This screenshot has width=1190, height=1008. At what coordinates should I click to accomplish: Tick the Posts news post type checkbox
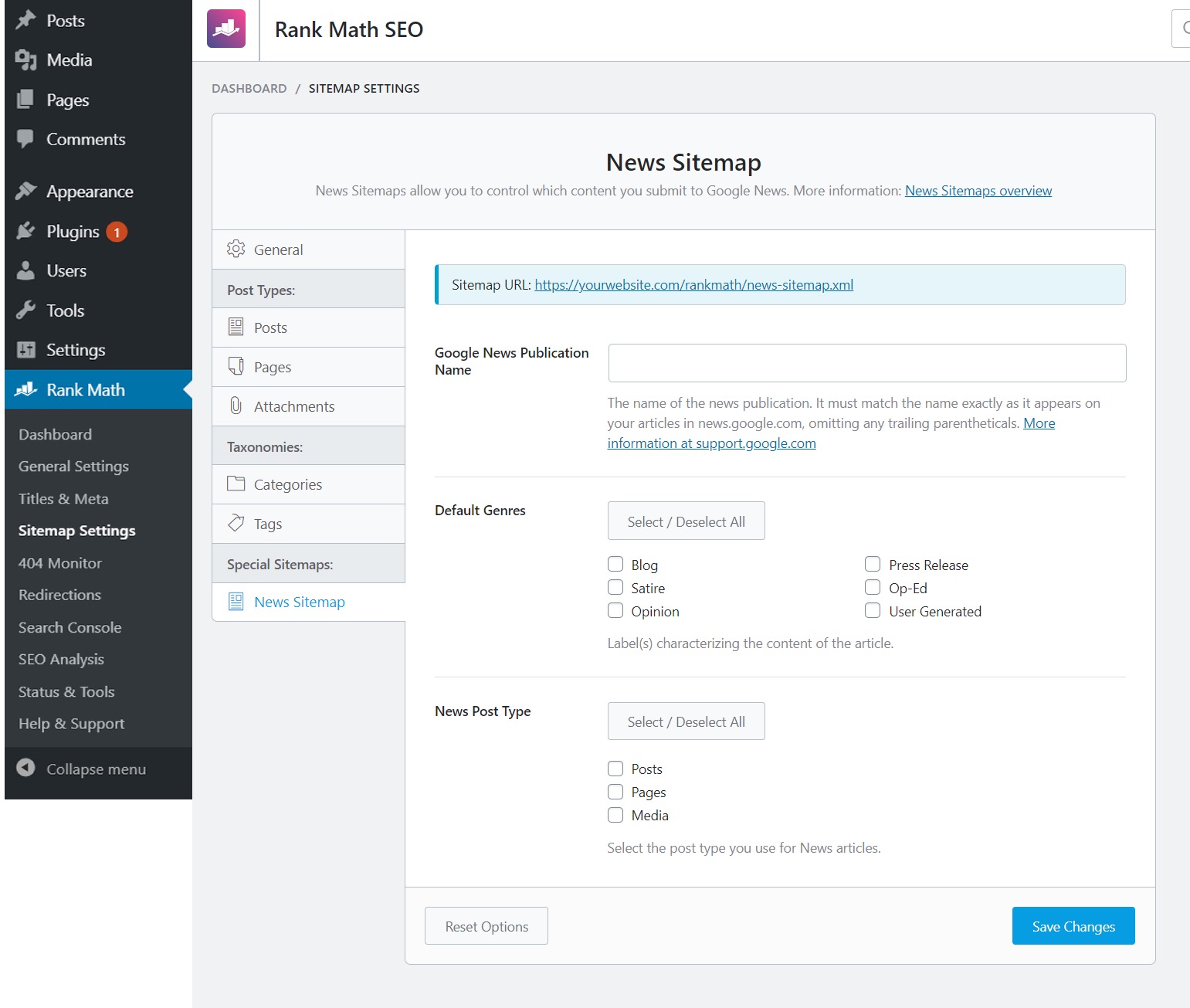[x=615, y=769]
